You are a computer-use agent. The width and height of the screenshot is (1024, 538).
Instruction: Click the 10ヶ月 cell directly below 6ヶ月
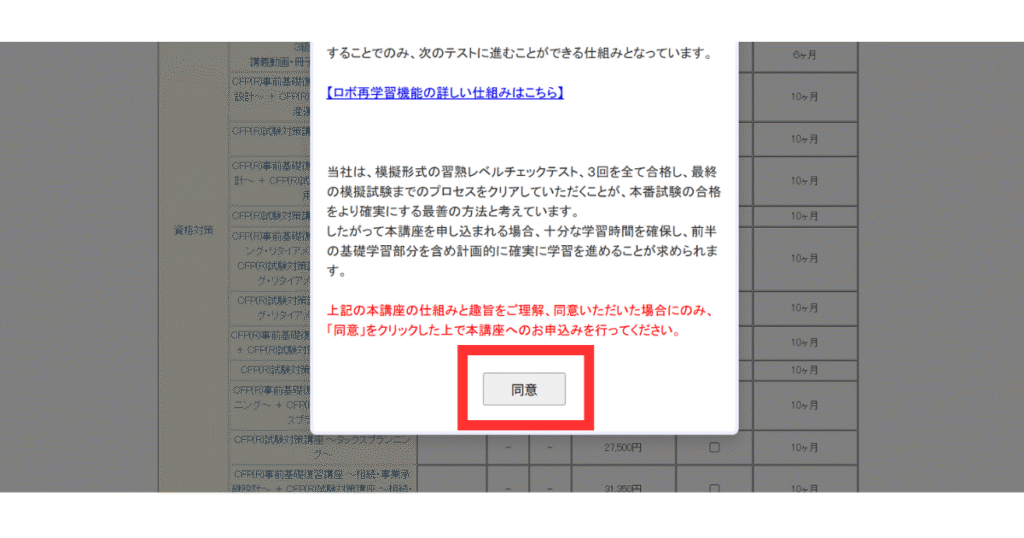point(804,99)
